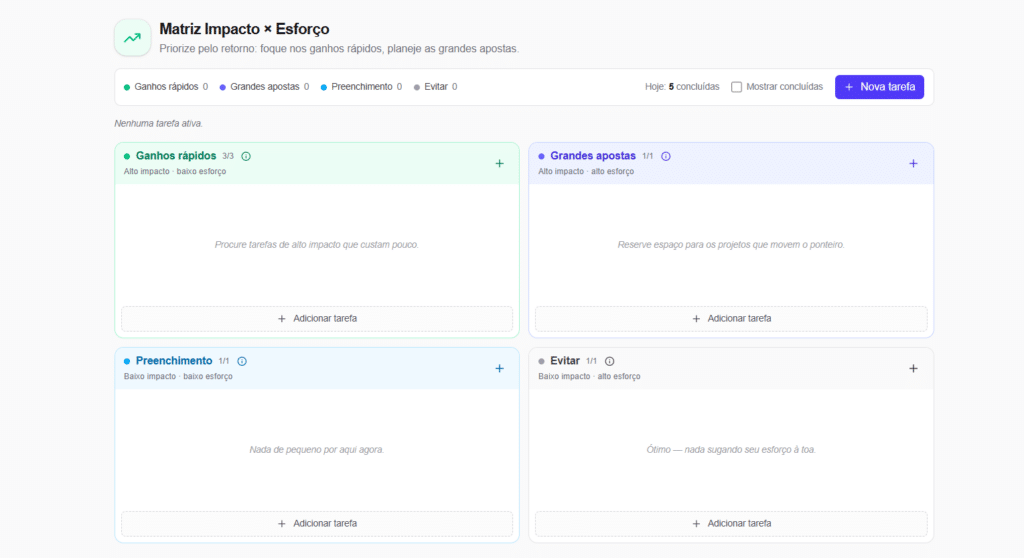Viewport: 1024px width, 558px height.
Task: Click the green trend arrow app logo
Action: point(133,38)
